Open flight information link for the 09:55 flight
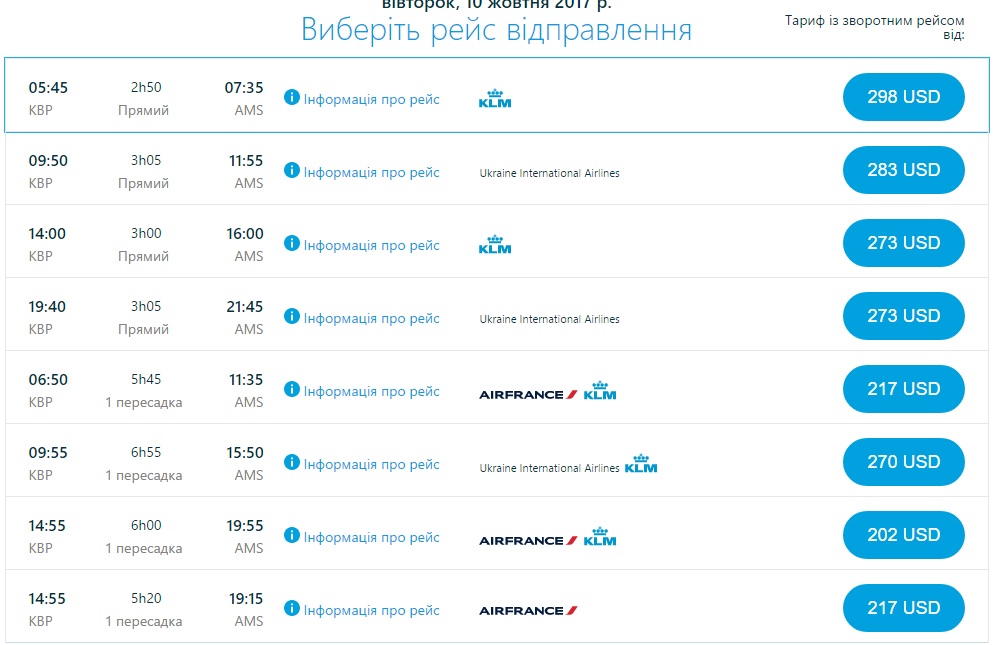The width and height of the screenshot is (994, 645). point(371,464)
